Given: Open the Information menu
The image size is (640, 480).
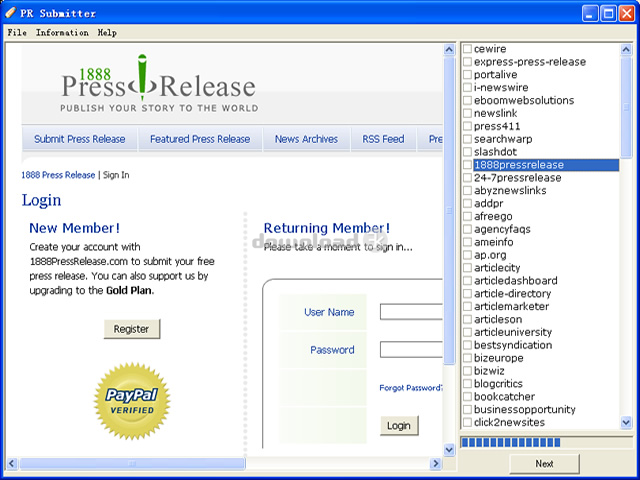Looking at the screenshot, I should click(62, 32).
